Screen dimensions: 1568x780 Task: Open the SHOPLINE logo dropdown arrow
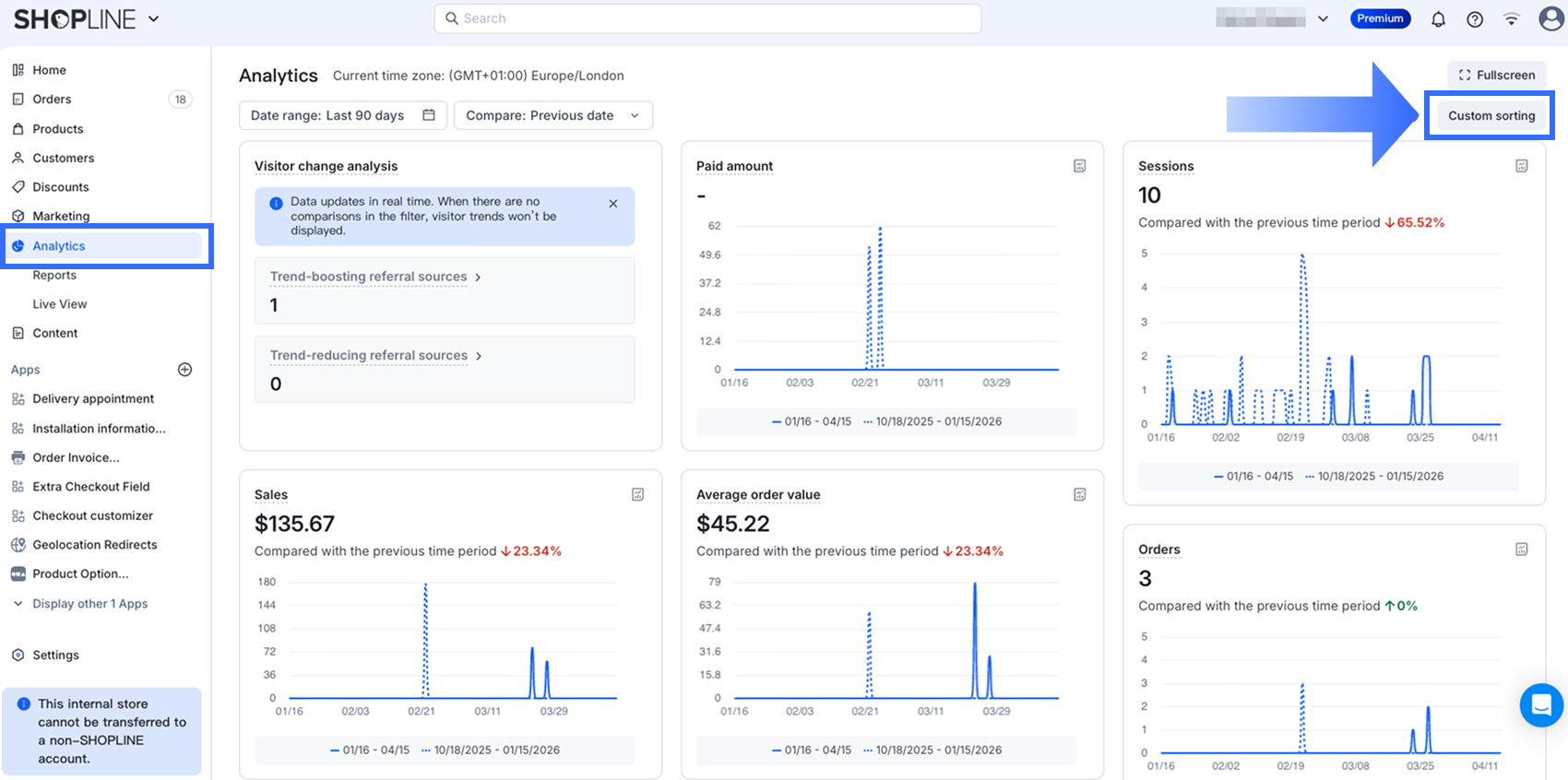[153, 18]
